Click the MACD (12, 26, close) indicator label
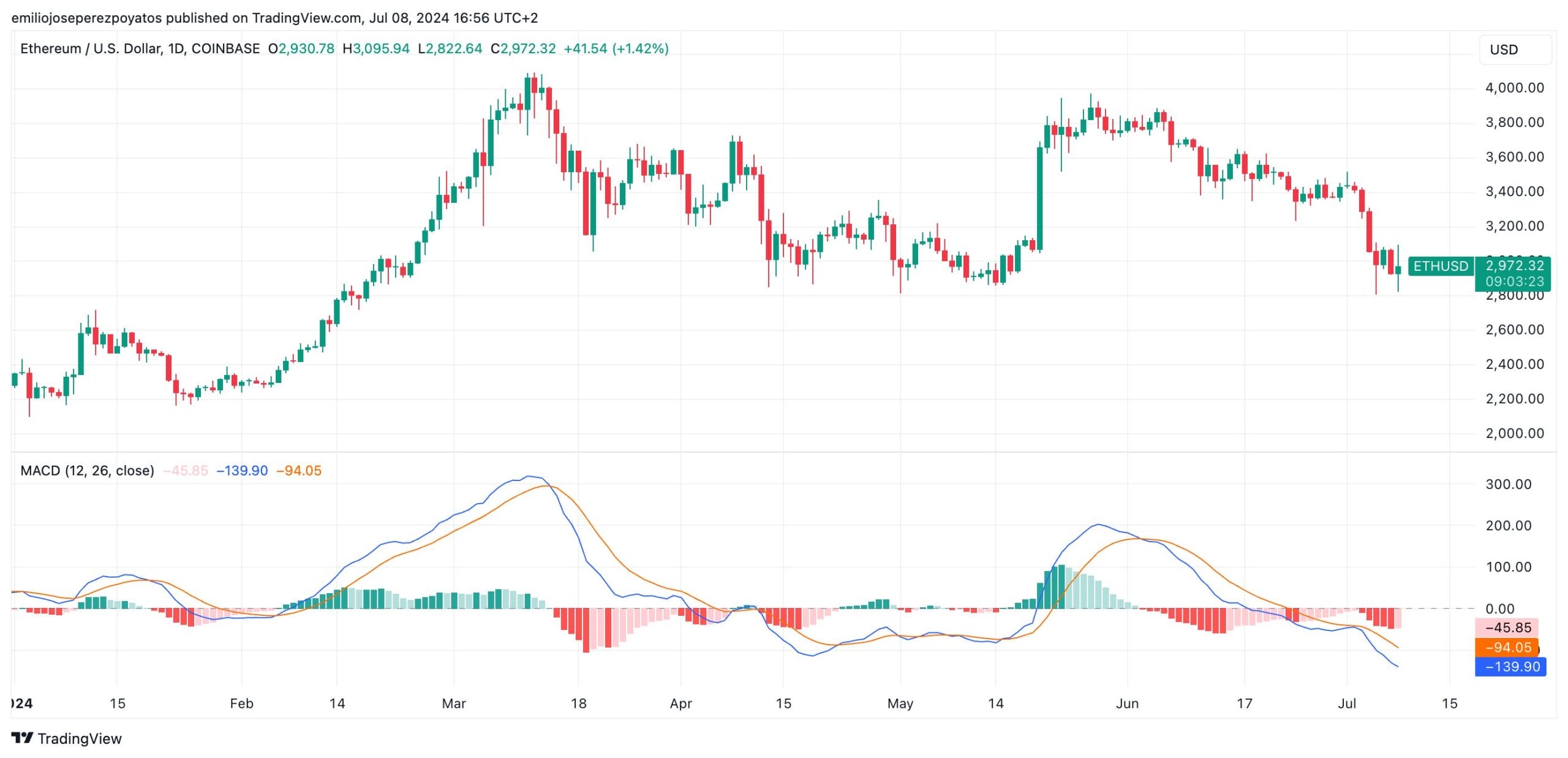 (x=87, y=471)
